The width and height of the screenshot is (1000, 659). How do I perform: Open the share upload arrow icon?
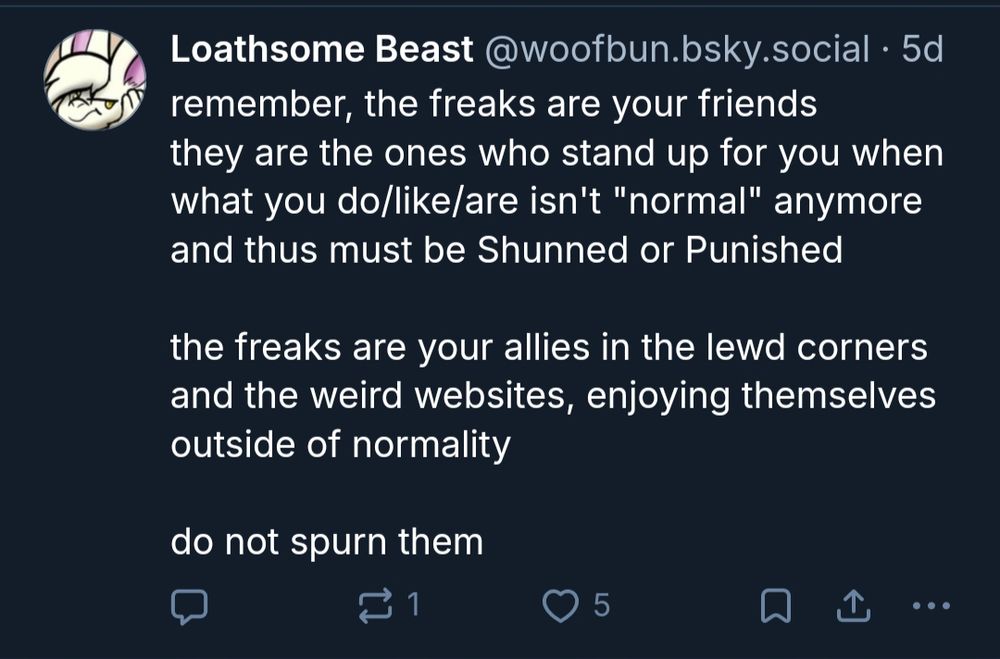point(854,604)
